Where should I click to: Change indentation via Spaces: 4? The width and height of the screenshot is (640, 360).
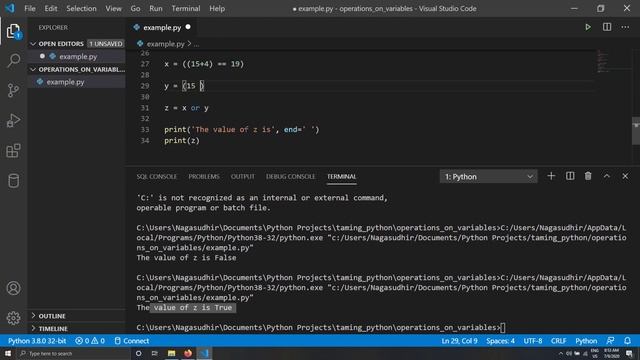point(500,341)
